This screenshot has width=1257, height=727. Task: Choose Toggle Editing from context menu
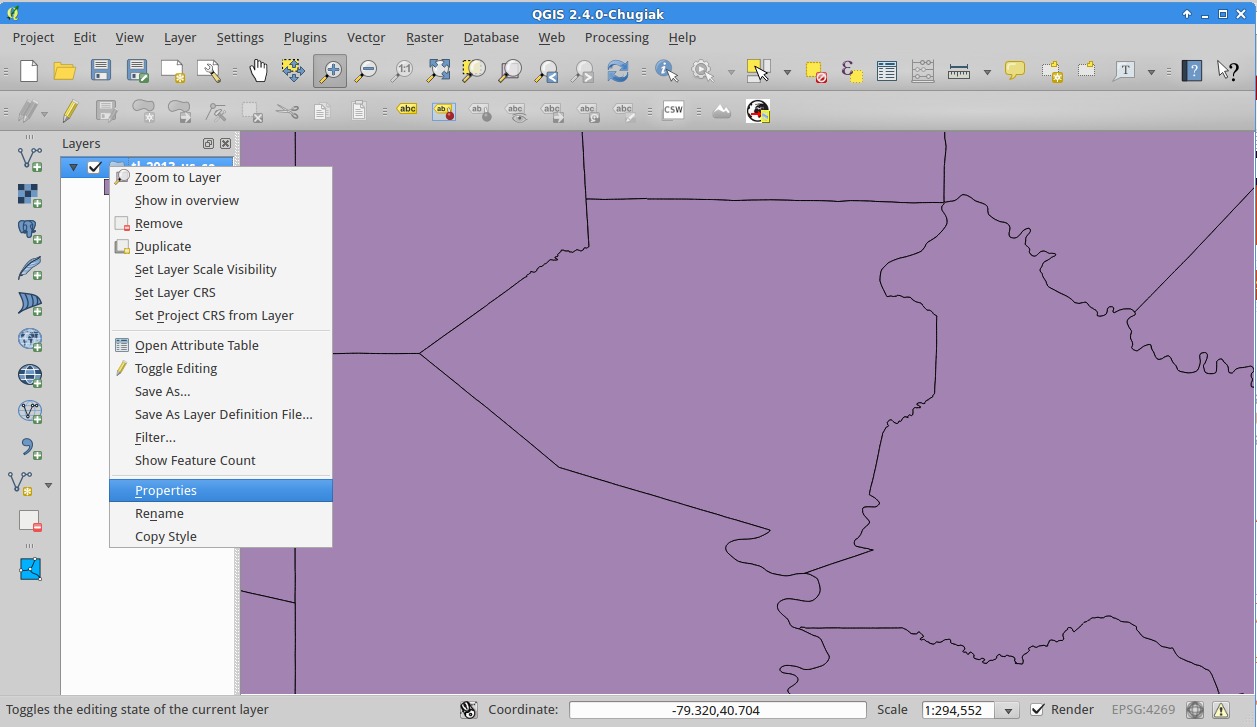click(176, 368)
